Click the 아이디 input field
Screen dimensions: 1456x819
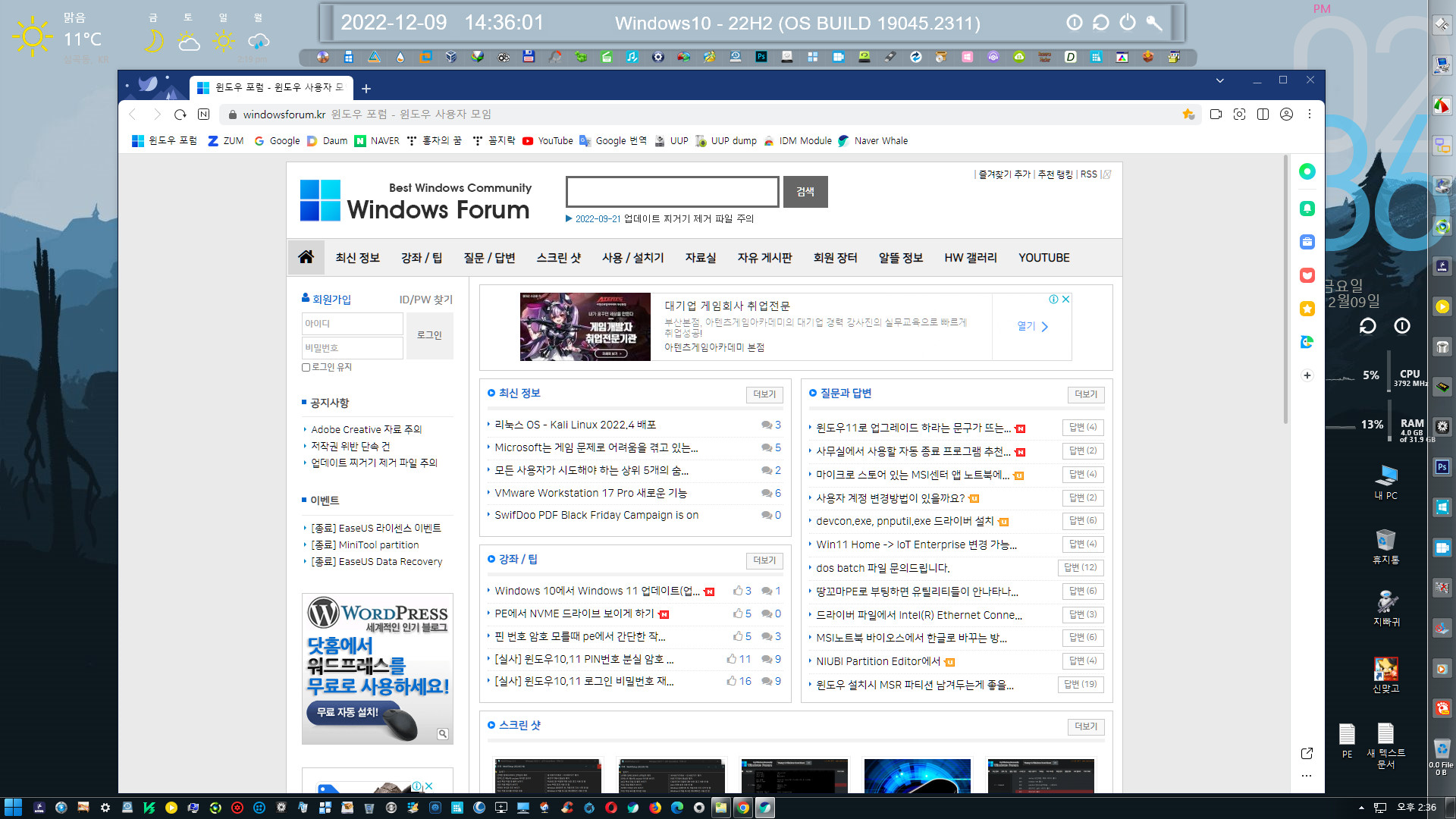click(x=353, y=324)
